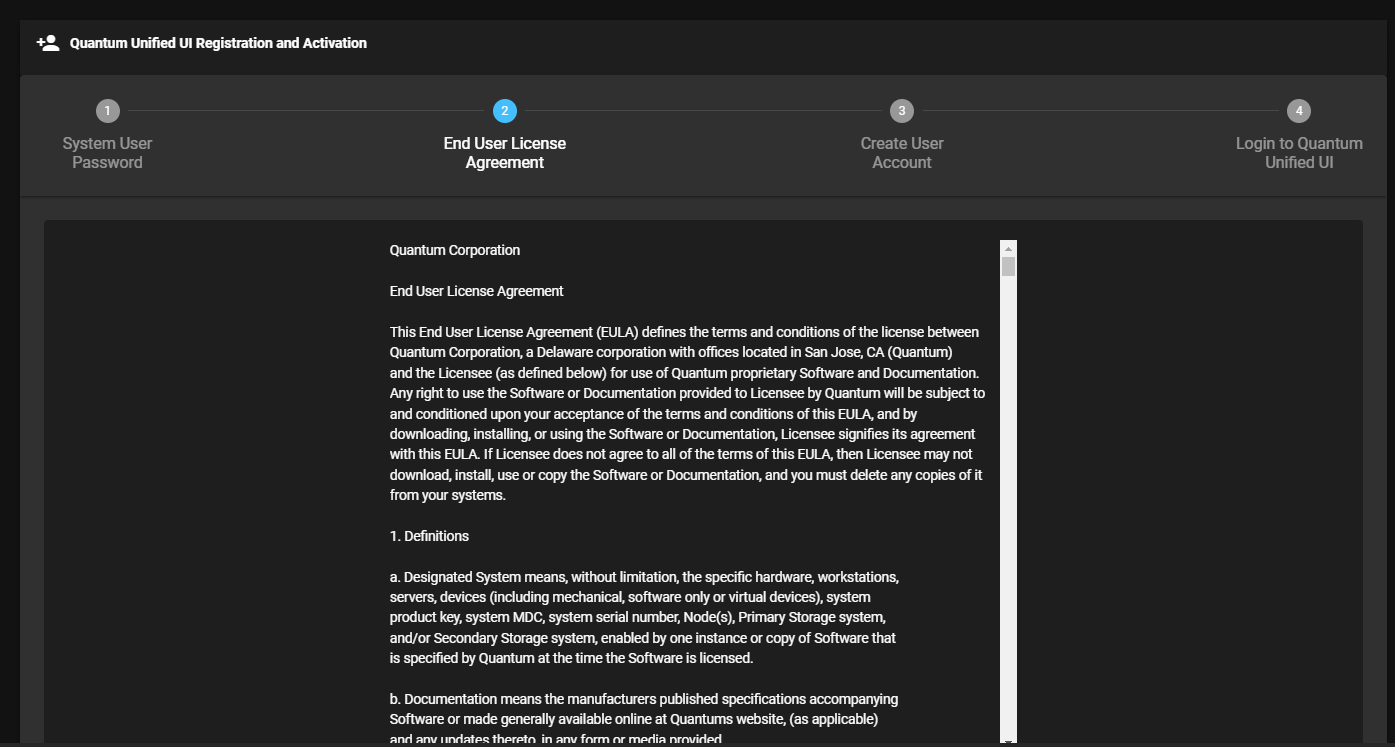Click the Designated System definition paragraph
This screenshot has height=747, width=1395.
point(643,617)
